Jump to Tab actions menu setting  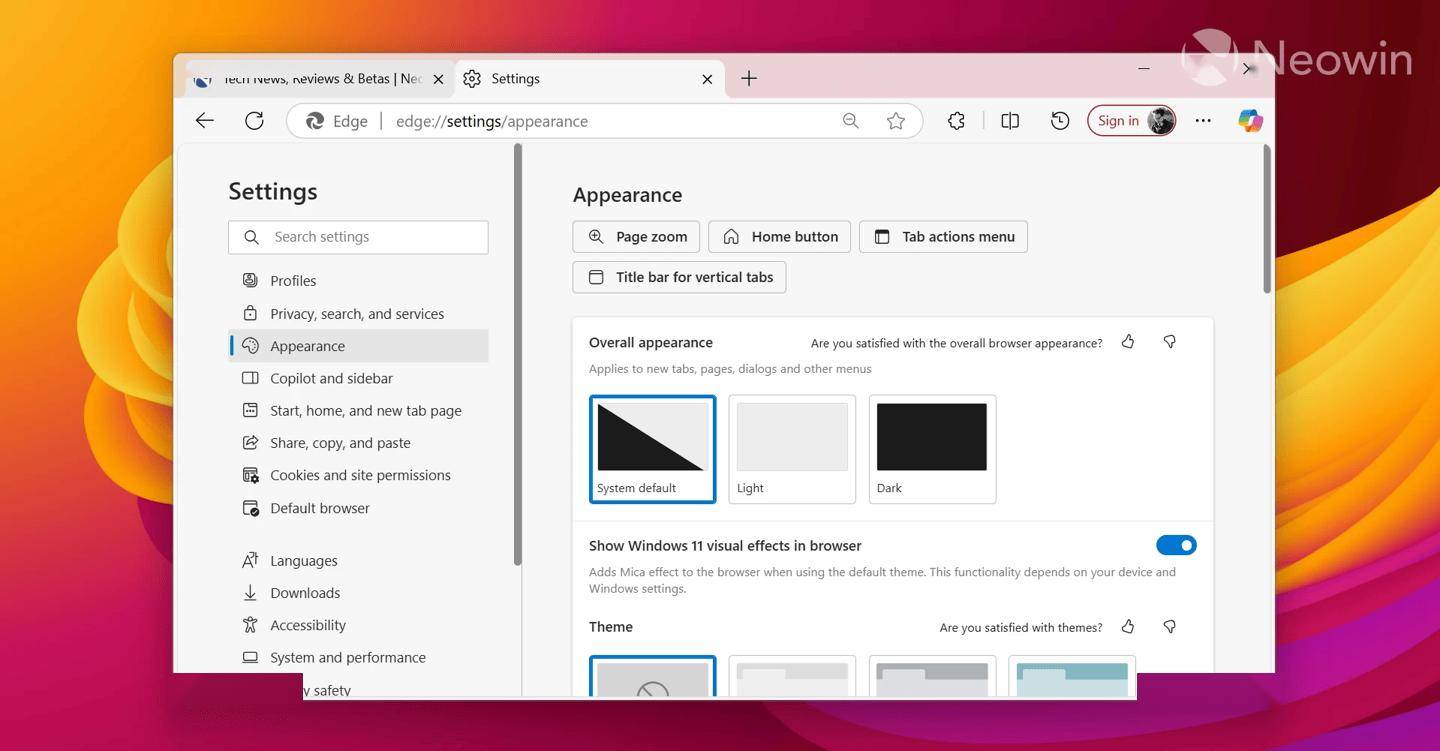point(943,237)
